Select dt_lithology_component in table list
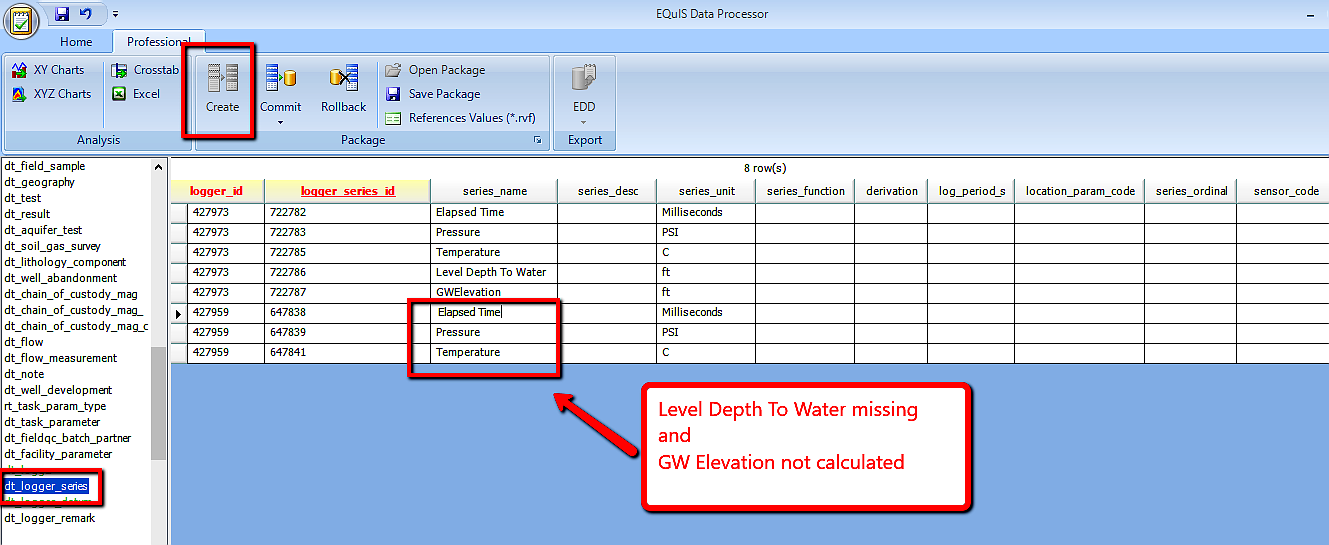Screen dimensions: 1329x545 coord(65,262)
